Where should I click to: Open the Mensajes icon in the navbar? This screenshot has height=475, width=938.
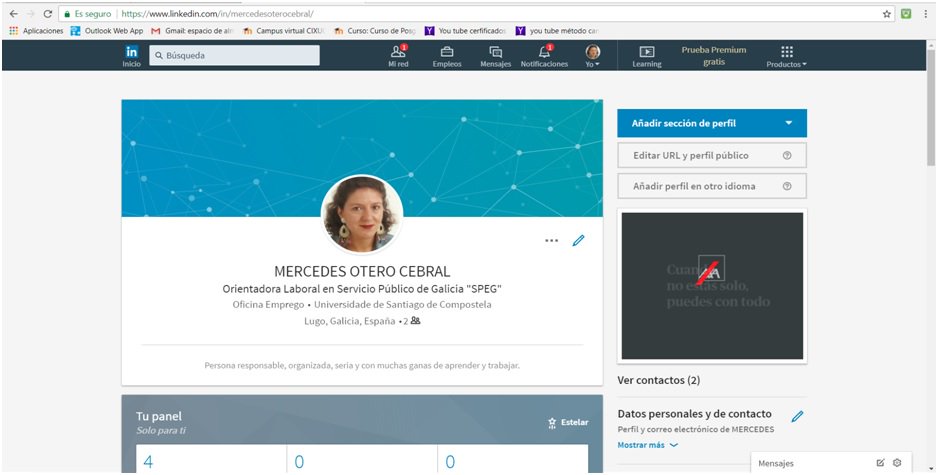tap(495, 56)
